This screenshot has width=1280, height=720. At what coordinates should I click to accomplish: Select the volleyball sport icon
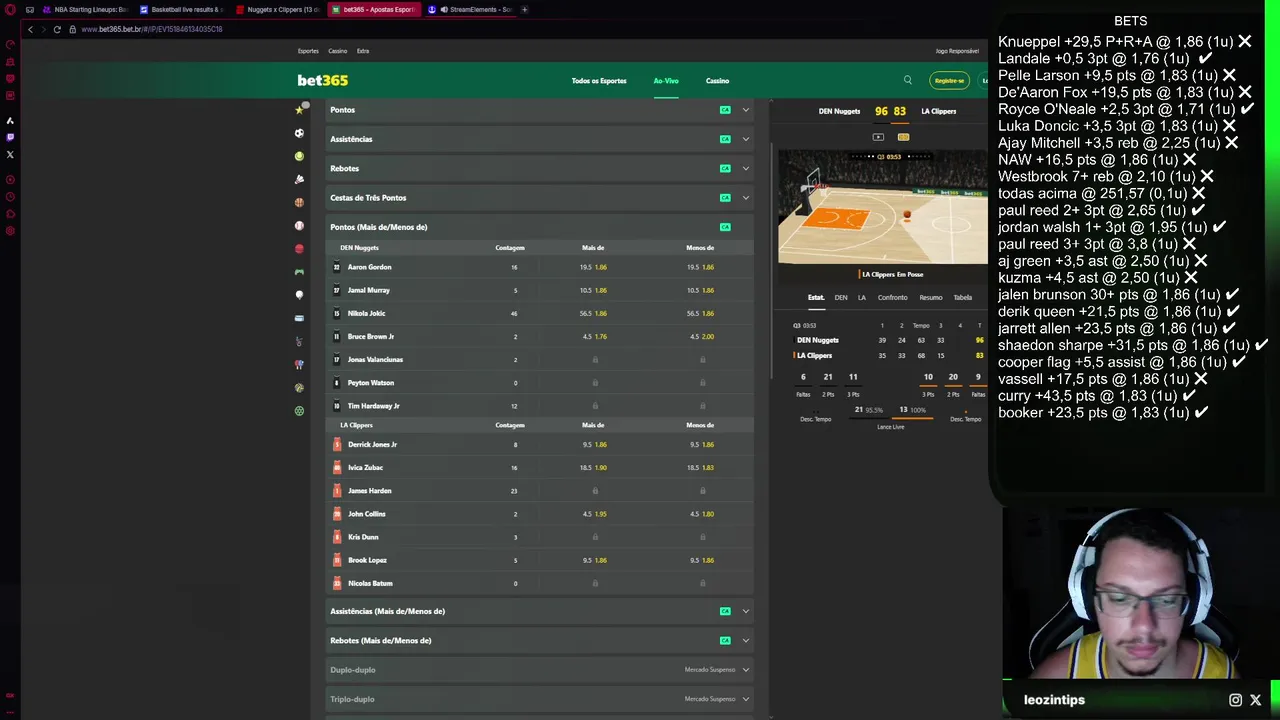tap(299, 388)
